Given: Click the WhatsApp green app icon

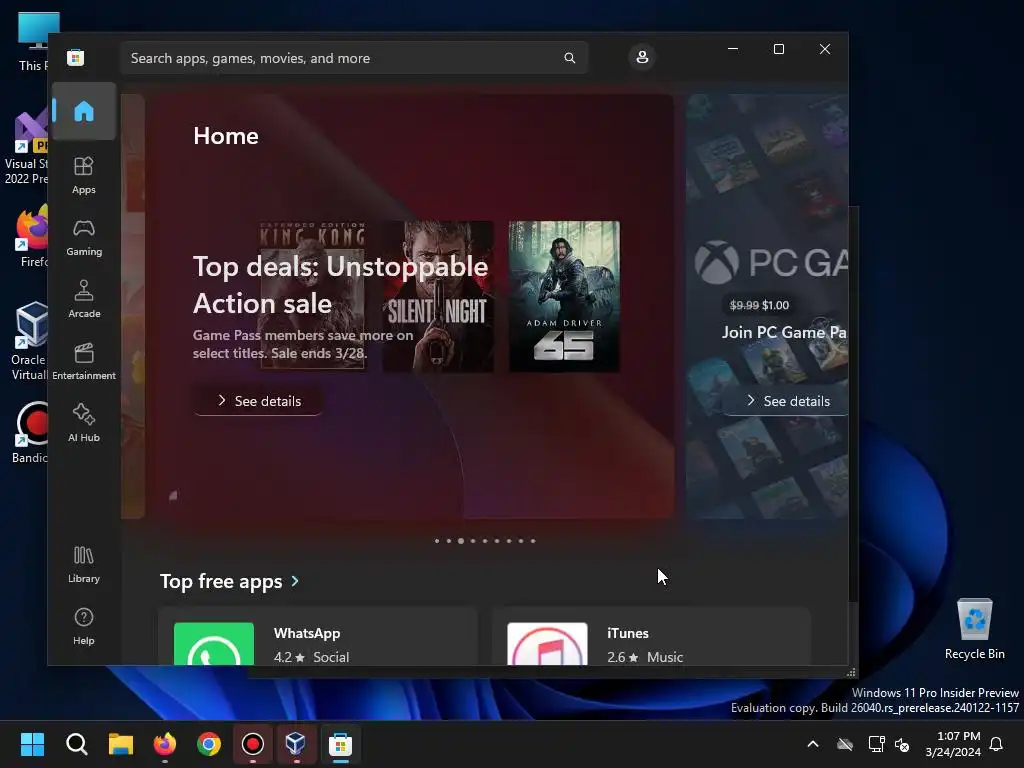Looking at the screenshot, I should pos(214,644).
